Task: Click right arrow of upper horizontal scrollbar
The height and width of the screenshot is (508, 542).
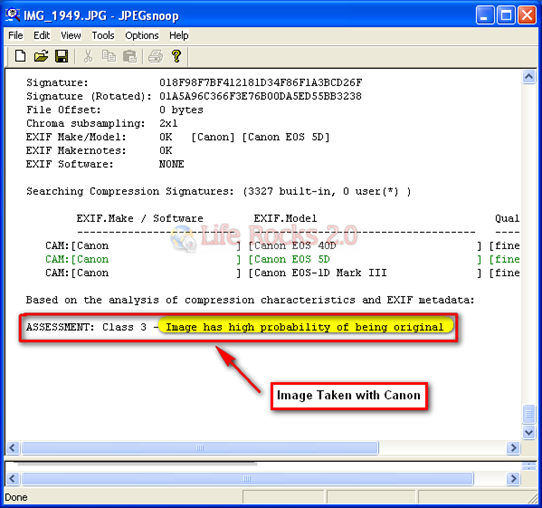Action: coord(514,448)
